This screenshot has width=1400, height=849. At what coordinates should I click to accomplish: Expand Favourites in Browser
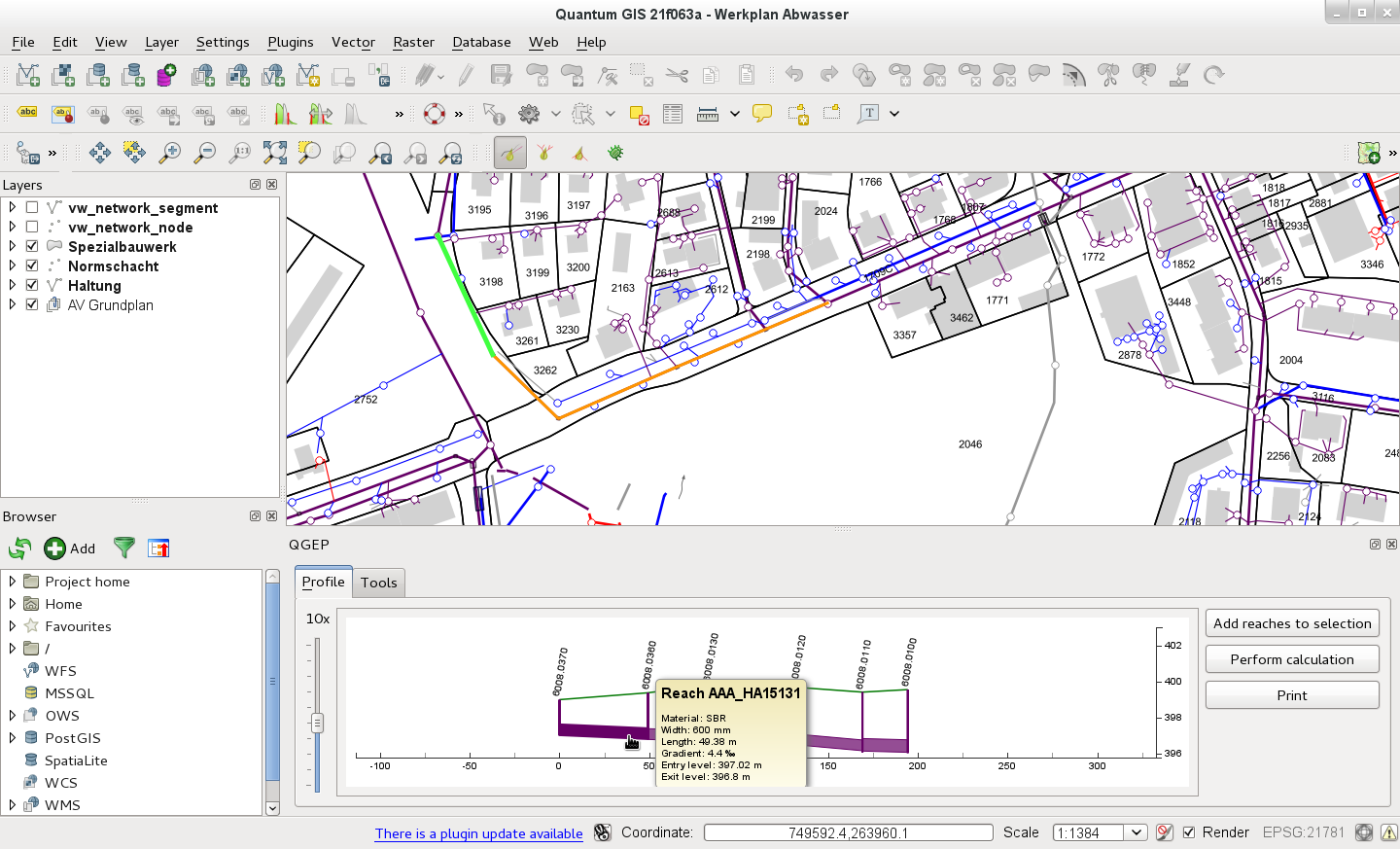[x=12, y=626]
